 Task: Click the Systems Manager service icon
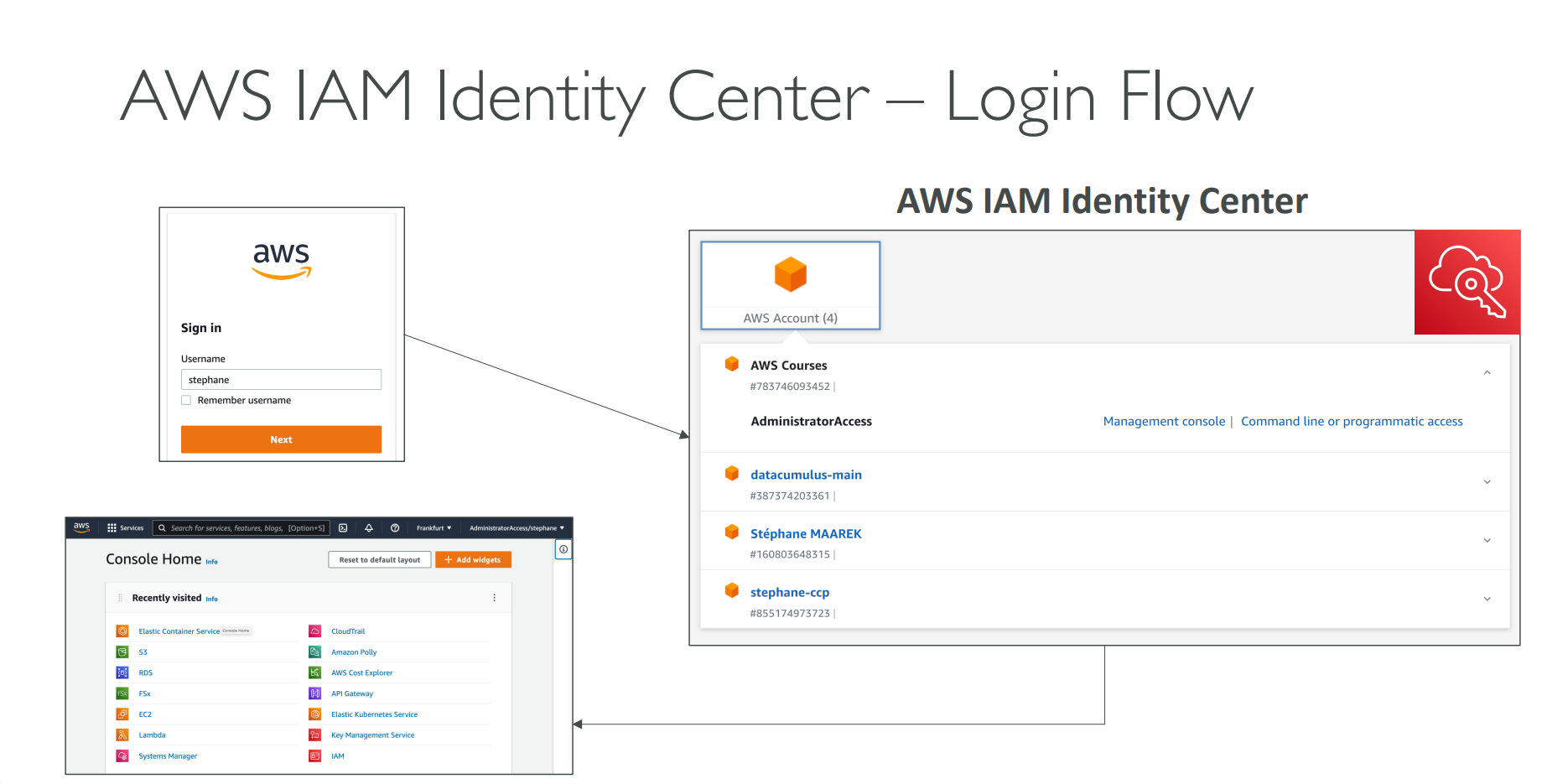[x=122, y=756]
